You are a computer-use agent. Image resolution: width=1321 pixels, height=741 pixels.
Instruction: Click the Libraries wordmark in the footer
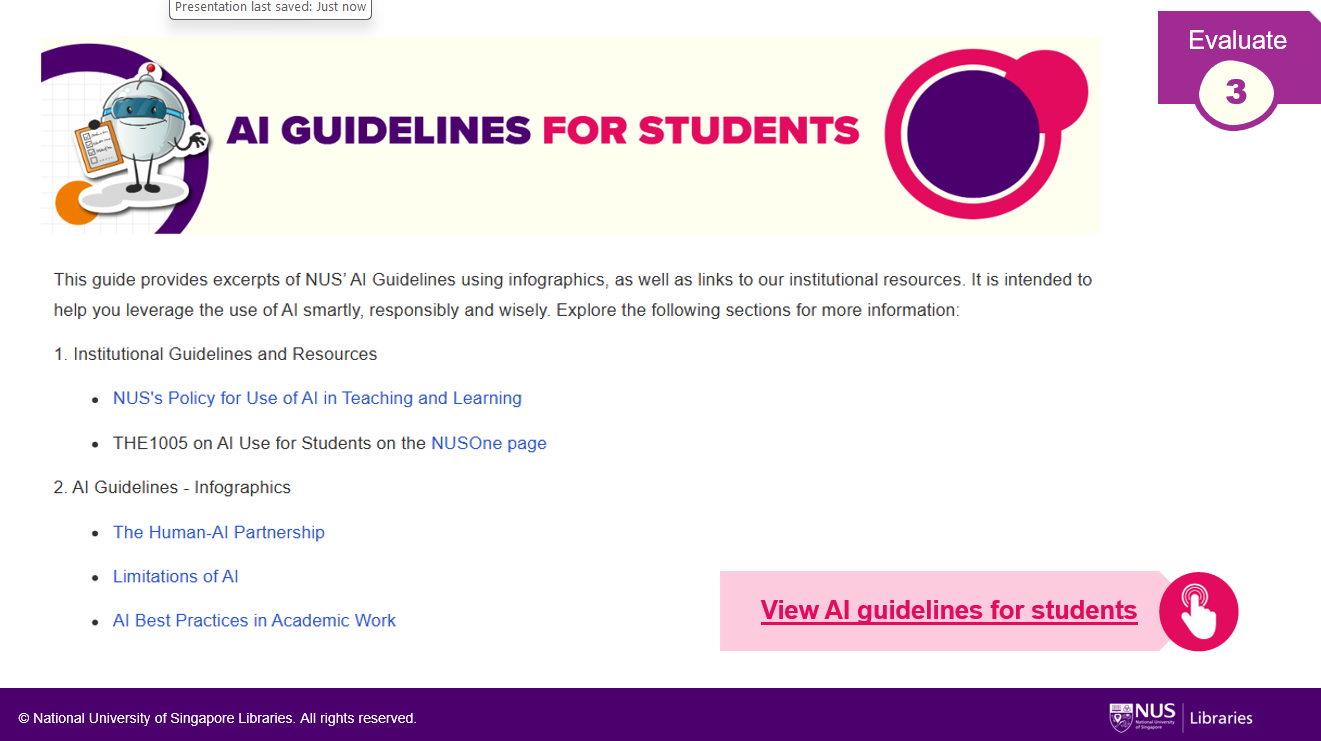click(x=1221, y=717)
